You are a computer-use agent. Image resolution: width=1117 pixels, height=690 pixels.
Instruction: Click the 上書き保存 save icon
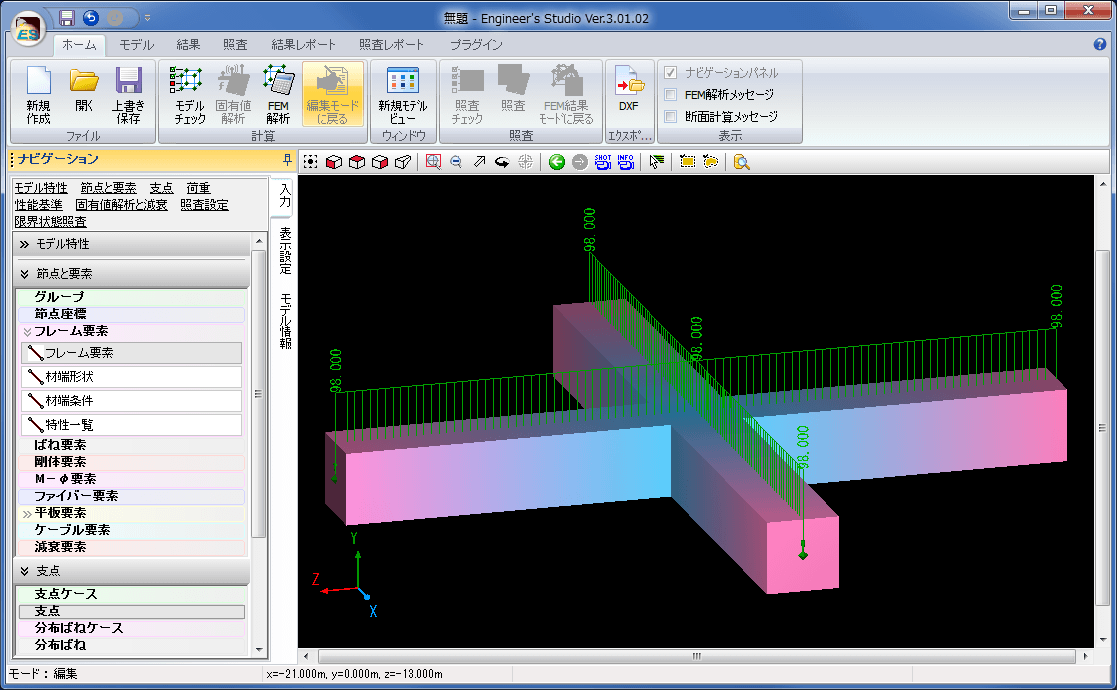click(x=128, y=95)
